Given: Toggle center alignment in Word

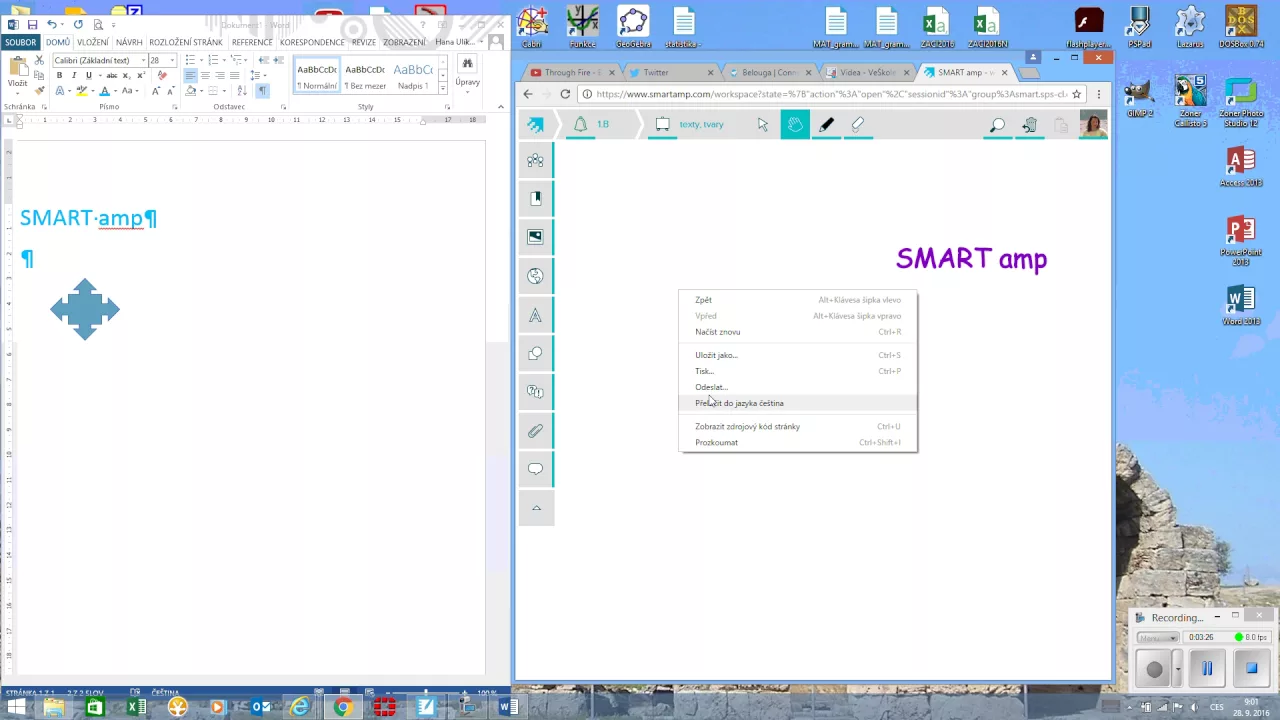Looking at the screenshot, I should pyautogui.click(x=205, y=75).
